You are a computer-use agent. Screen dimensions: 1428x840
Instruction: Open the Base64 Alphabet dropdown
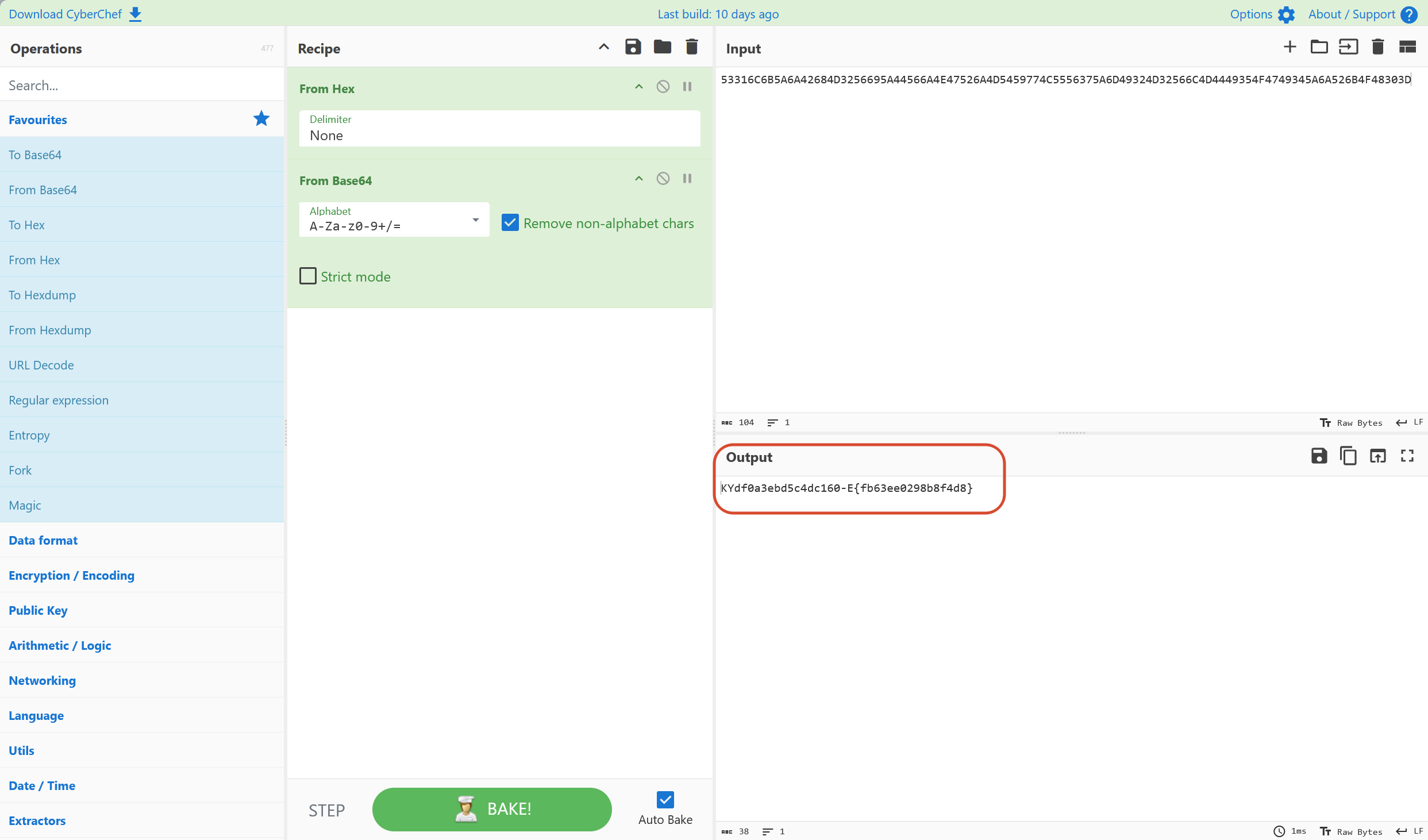394,219
